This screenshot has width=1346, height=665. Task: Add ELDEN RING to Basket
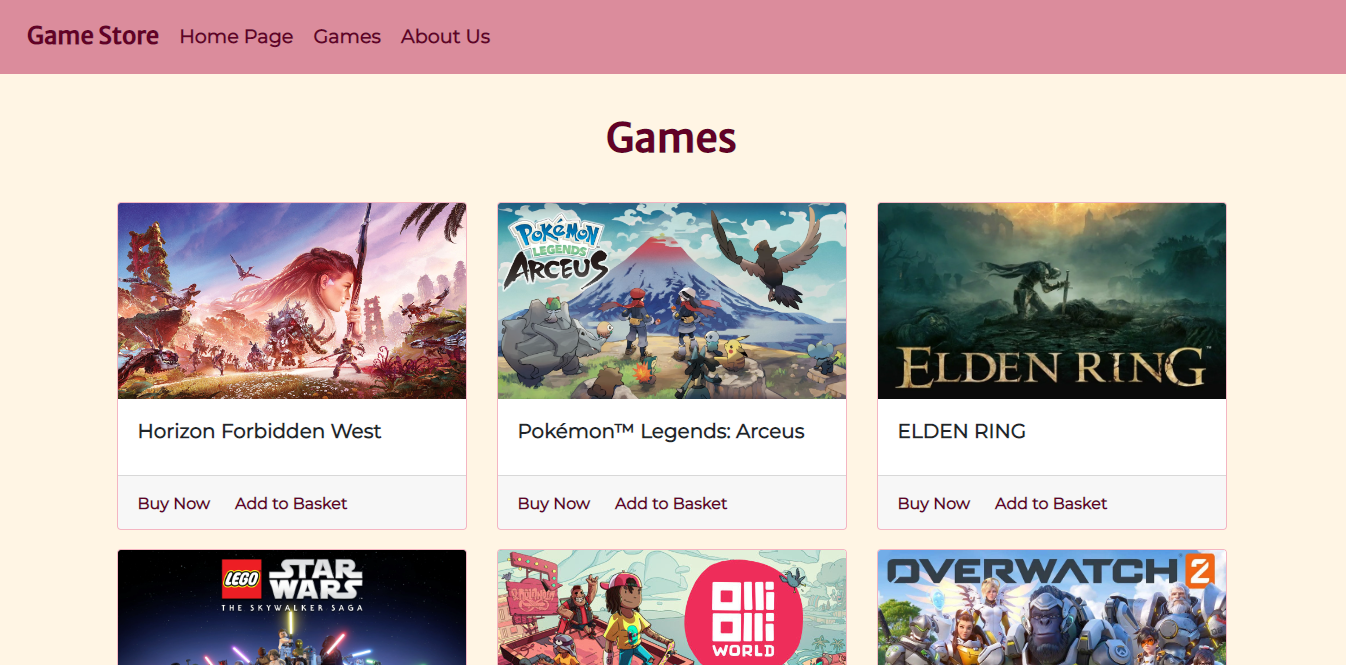(1051, 503)
